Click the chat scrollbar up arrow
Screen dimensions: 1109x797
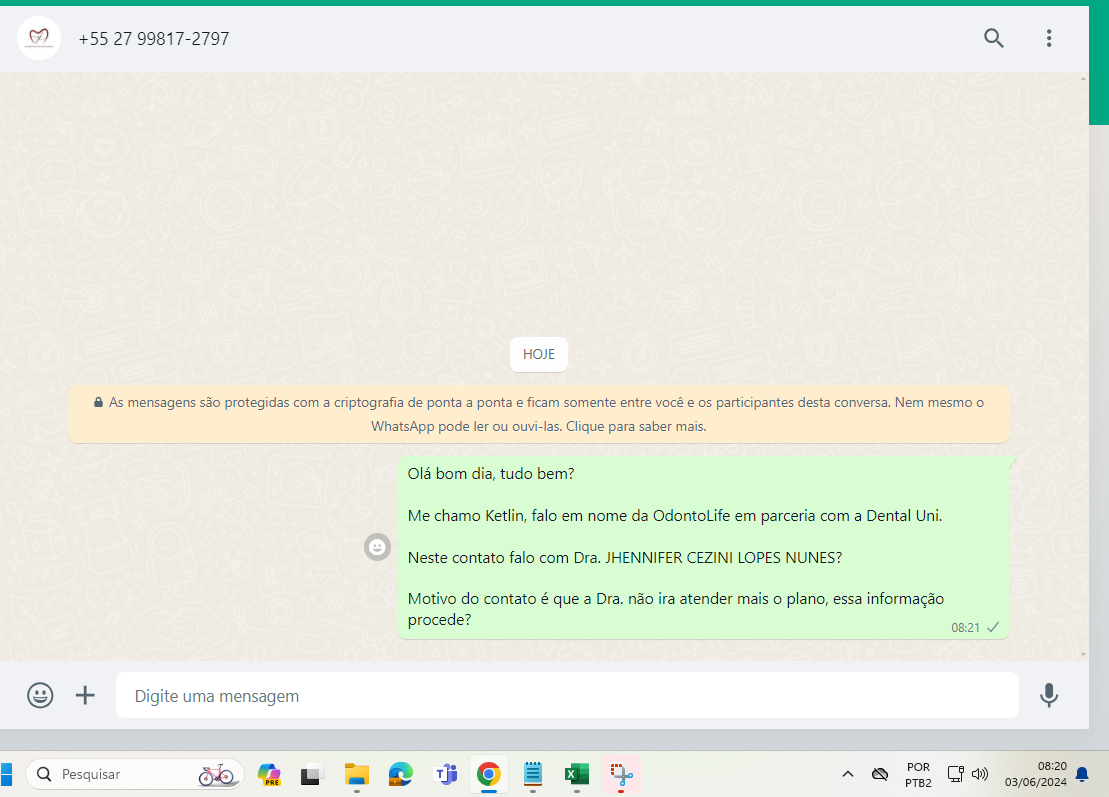click(1084, 78)
